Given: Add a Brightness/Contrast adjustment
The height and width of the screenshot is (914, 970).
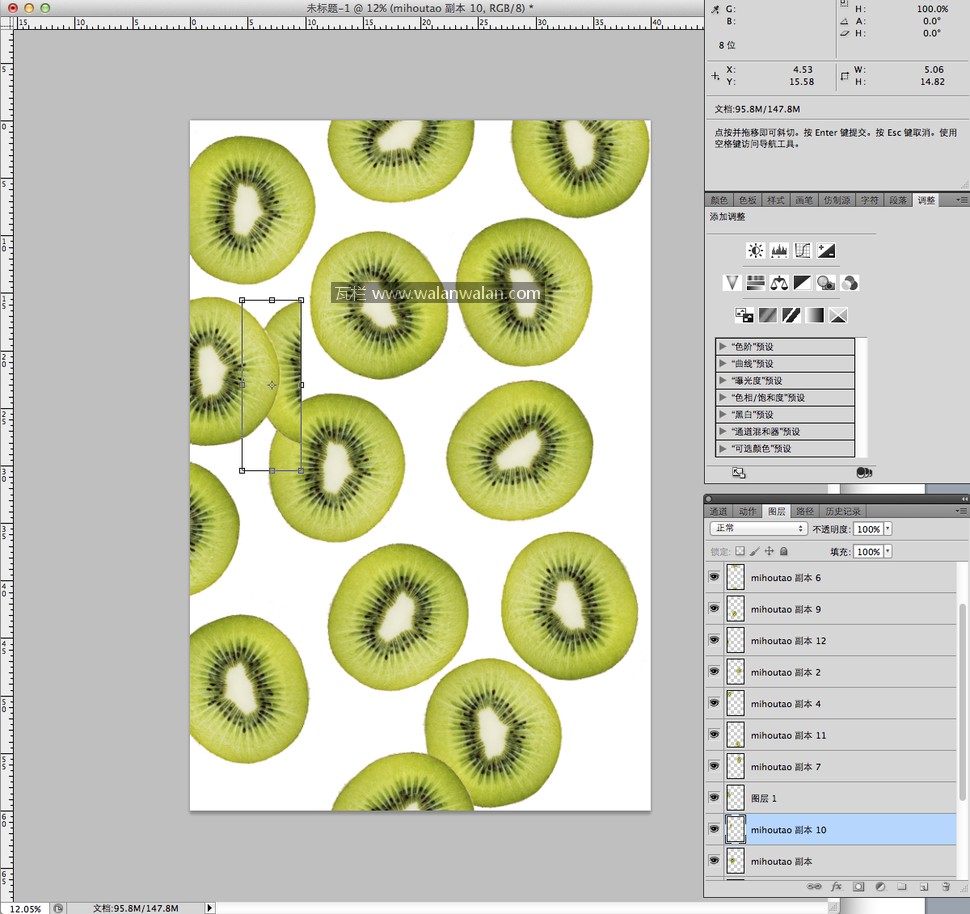Looking at the screenshot, I should pos(756,251).
